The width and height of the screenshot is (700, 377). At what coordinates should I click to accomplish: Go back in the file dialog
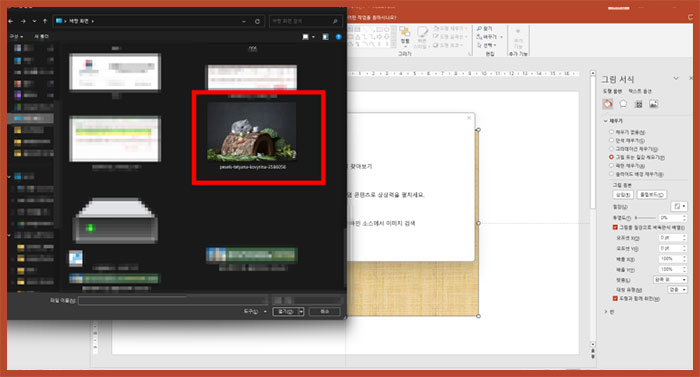(x=11, y=21)
